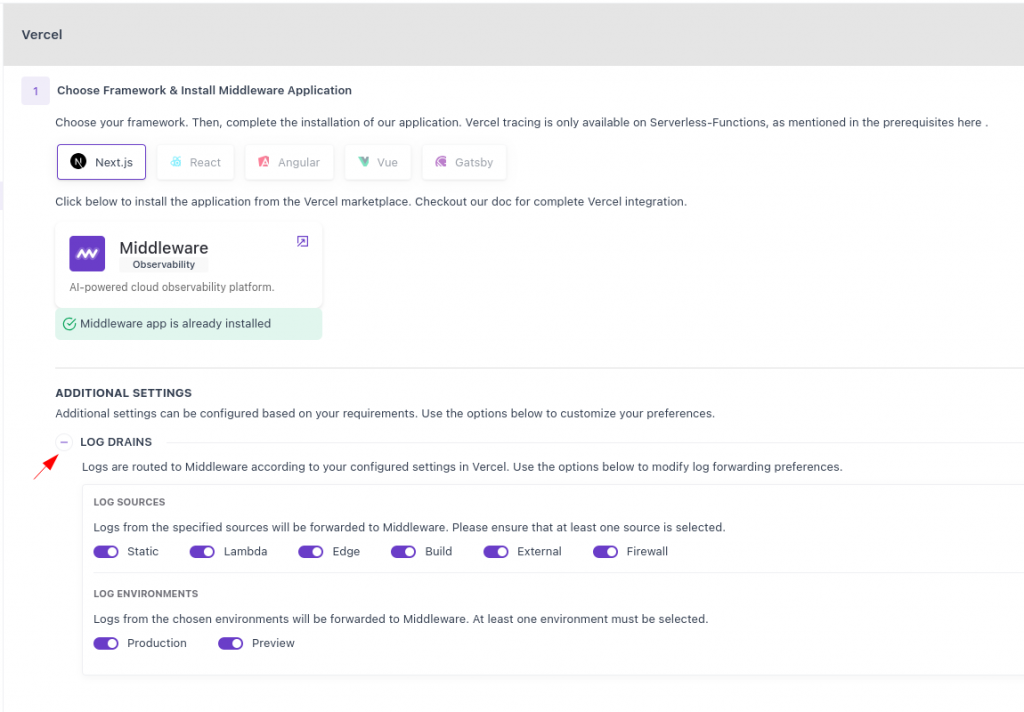Image resolution: width=1024 pixels, height=712 pixels.
Task: Collapse the Log Drains section
Action: (64, 442)
